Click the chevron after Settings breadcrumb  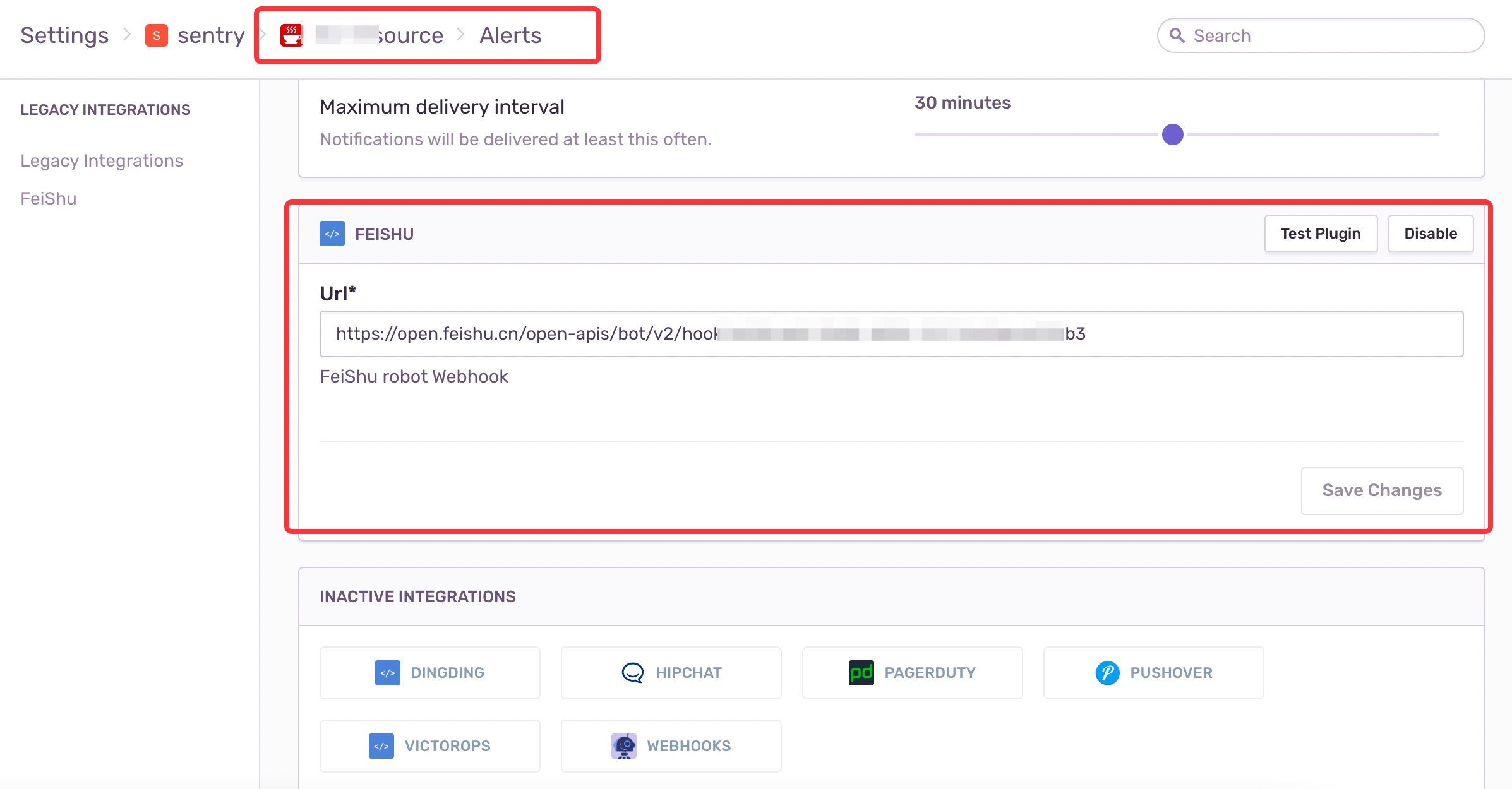point(127,35)
